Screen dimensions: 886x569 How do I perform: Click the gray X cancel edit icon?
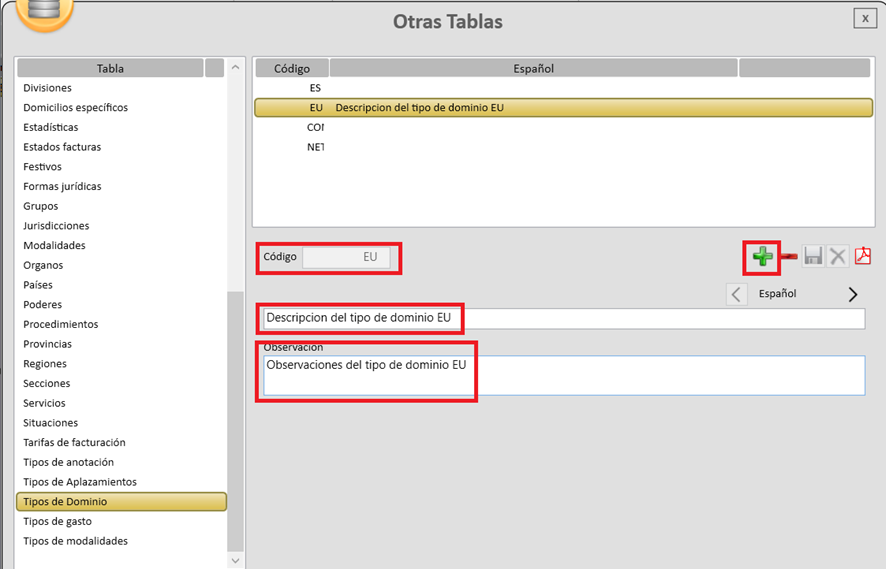[838, 258]
